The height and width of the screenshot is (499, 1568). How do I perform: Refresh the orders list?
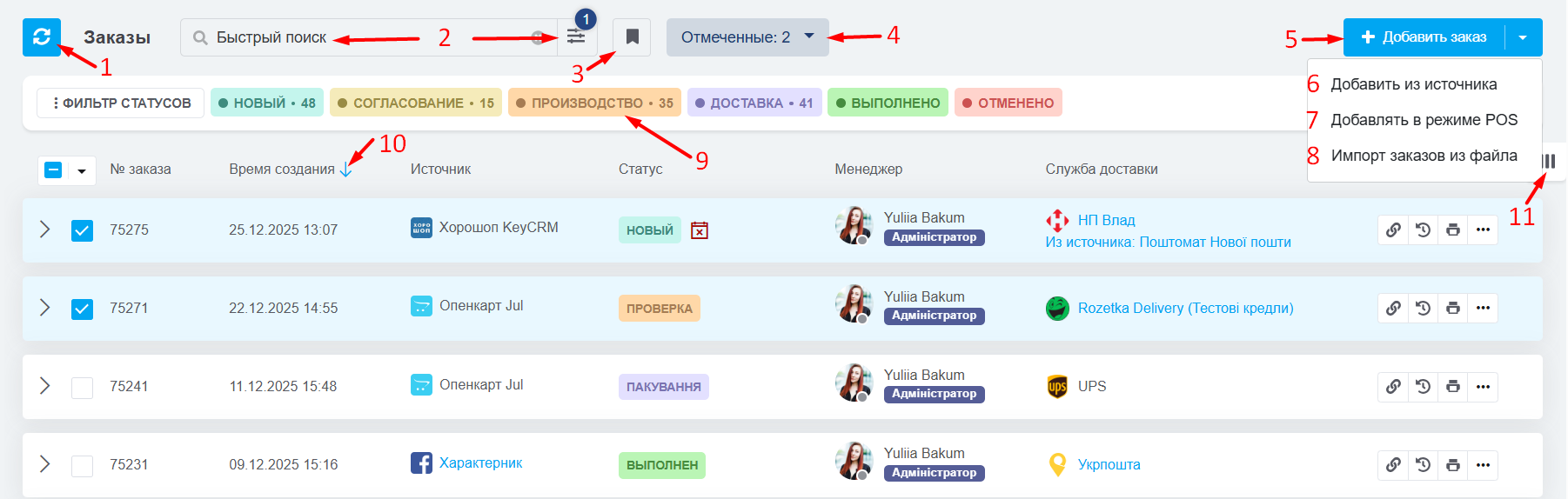coord(42,37)
